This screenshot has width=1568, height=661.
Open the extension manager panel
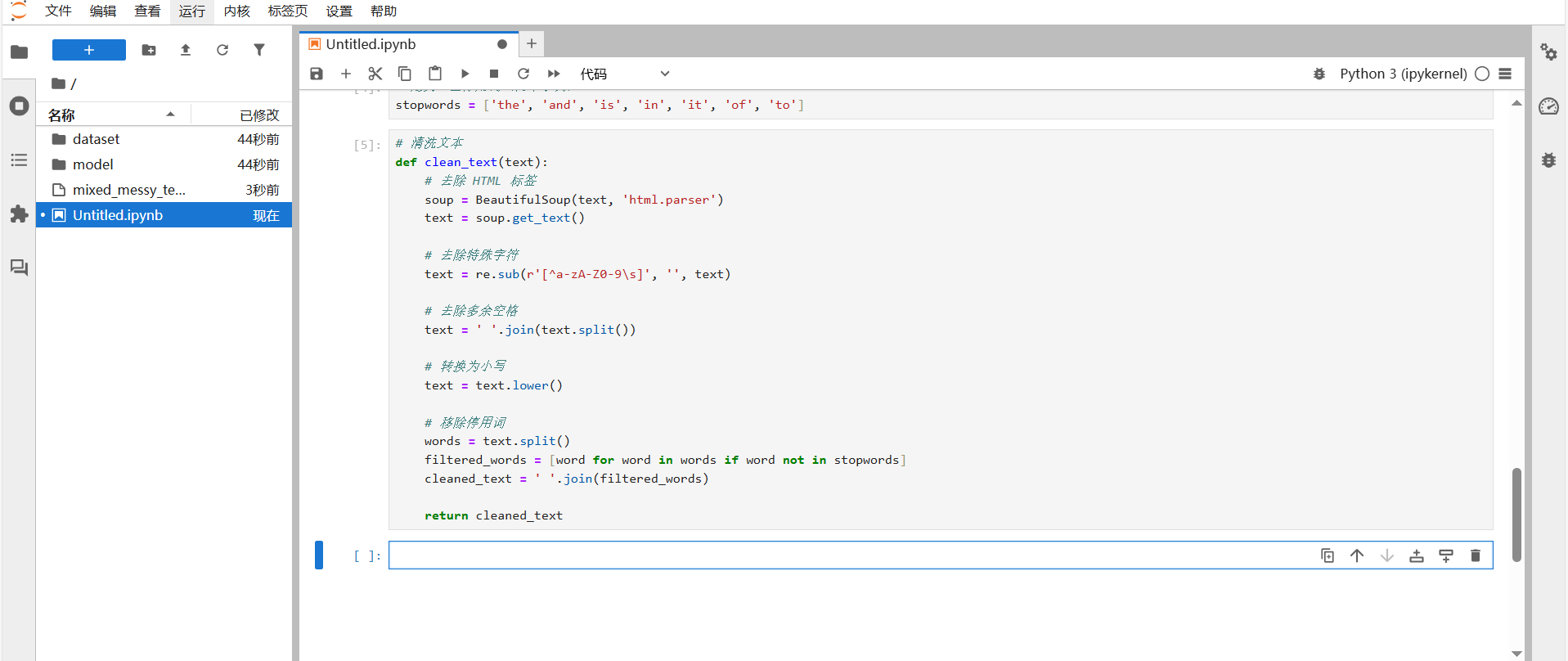pyautogui.click(x=19, y=214)
